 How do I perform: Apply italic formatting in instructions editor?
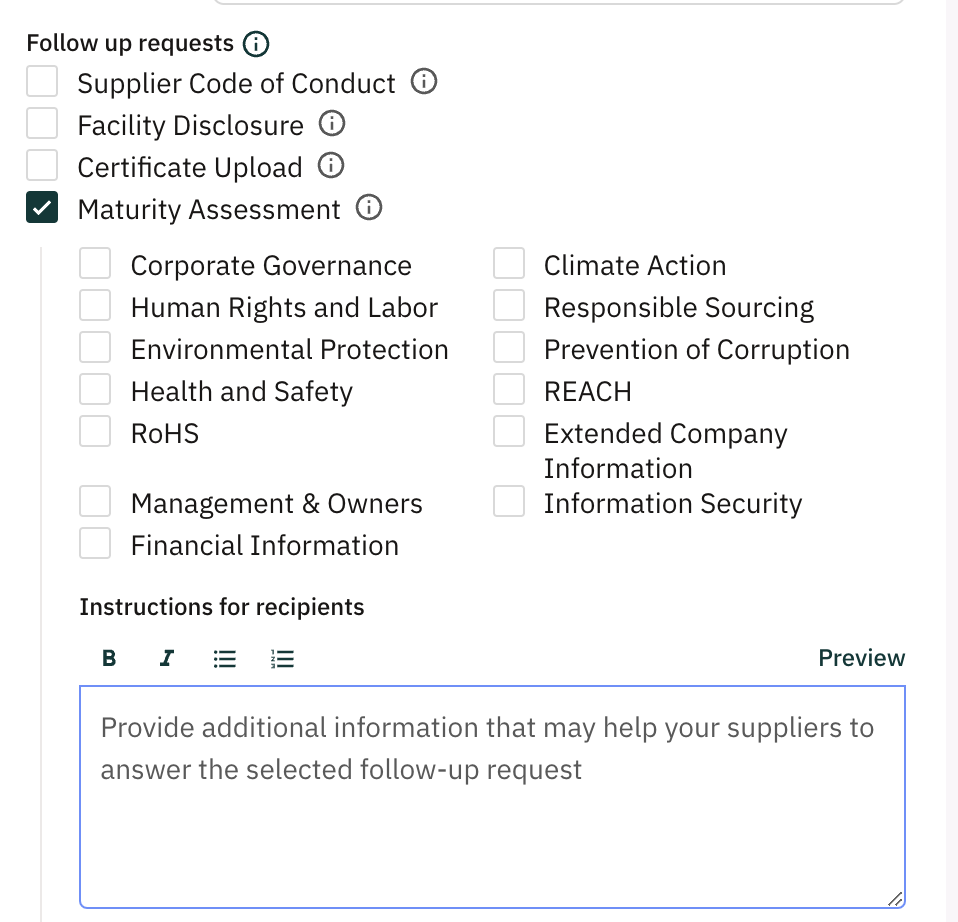[167, 658]
